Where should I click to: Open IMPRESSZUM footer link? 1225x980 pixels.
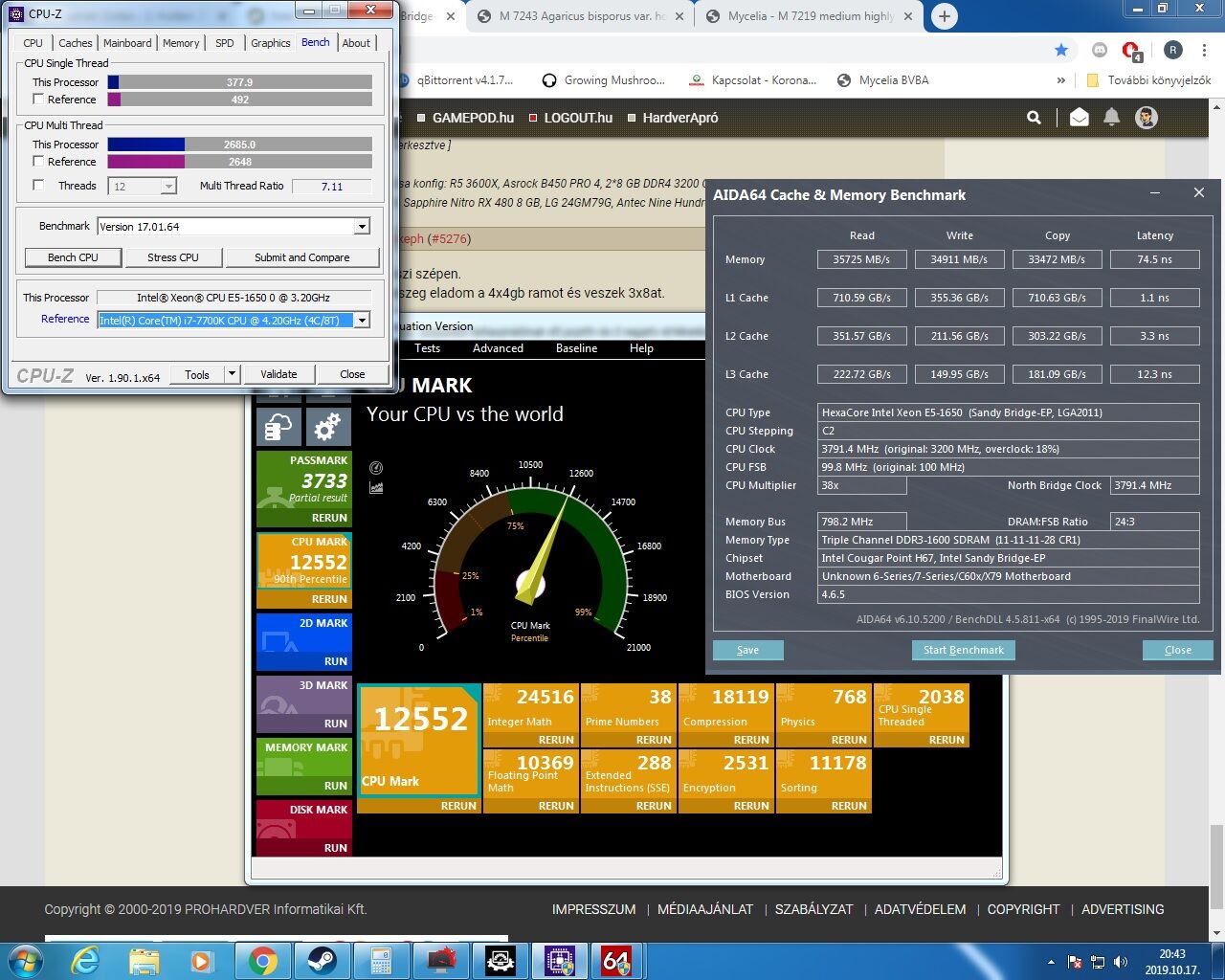[593, 909]
